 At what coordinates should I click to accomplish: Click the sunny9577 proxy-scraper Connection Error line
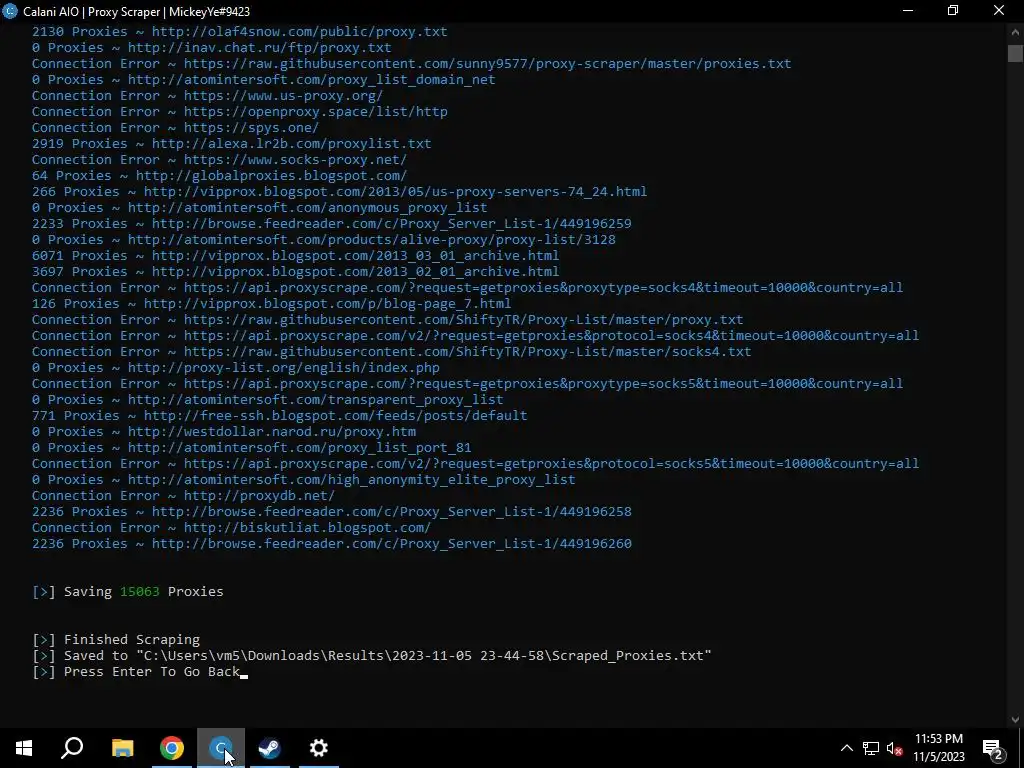click(x=411, y=63)
